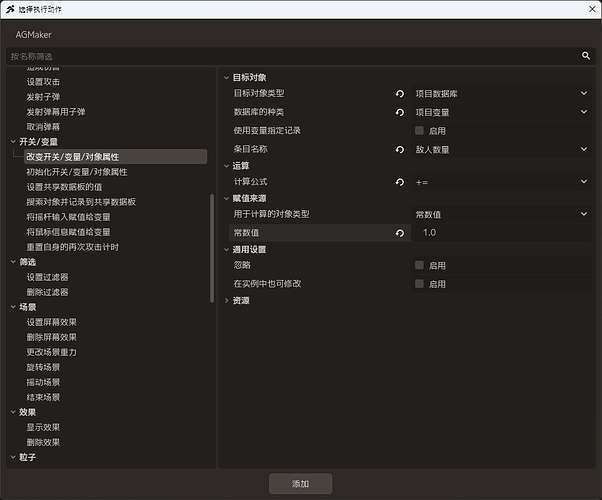The height and width of the screenshot is (500, 602).
Task: Select 显示效果 action
Action: [43, 427]
